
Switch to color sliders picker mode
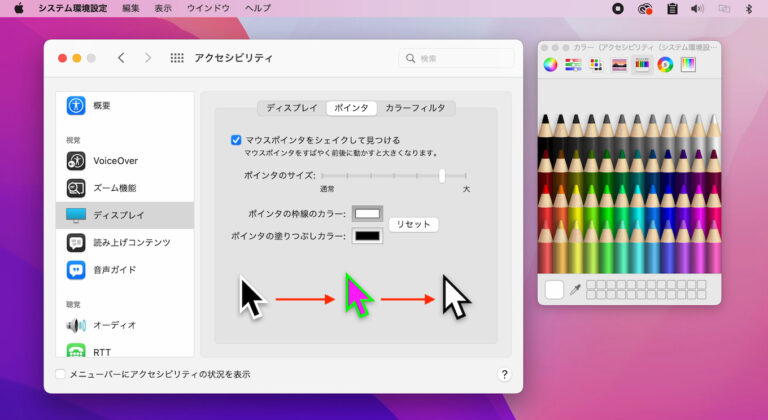[573, 65]
